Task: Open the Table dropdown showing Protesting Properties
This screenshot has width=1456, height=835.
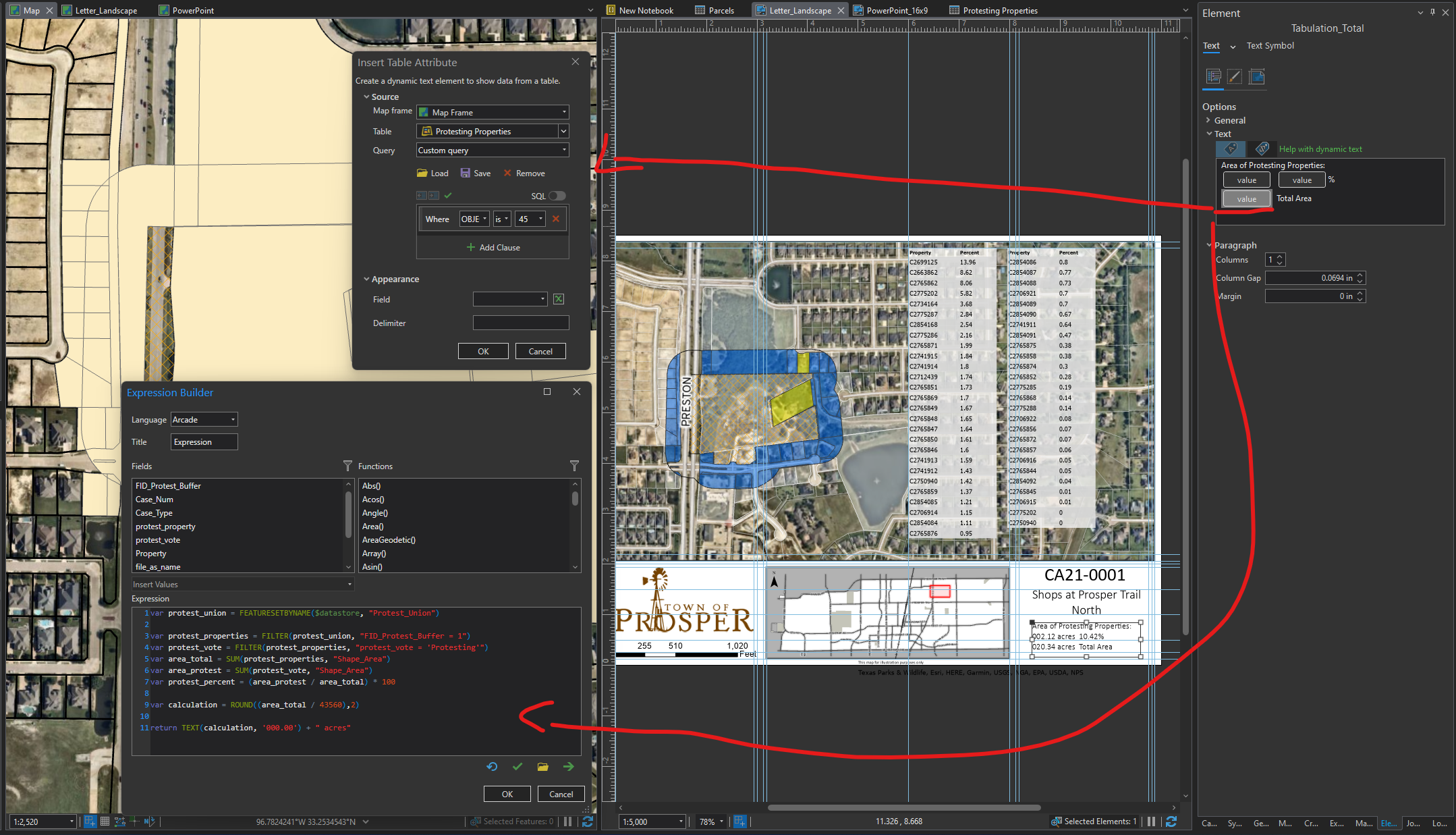Action: [x=563, y=131]
